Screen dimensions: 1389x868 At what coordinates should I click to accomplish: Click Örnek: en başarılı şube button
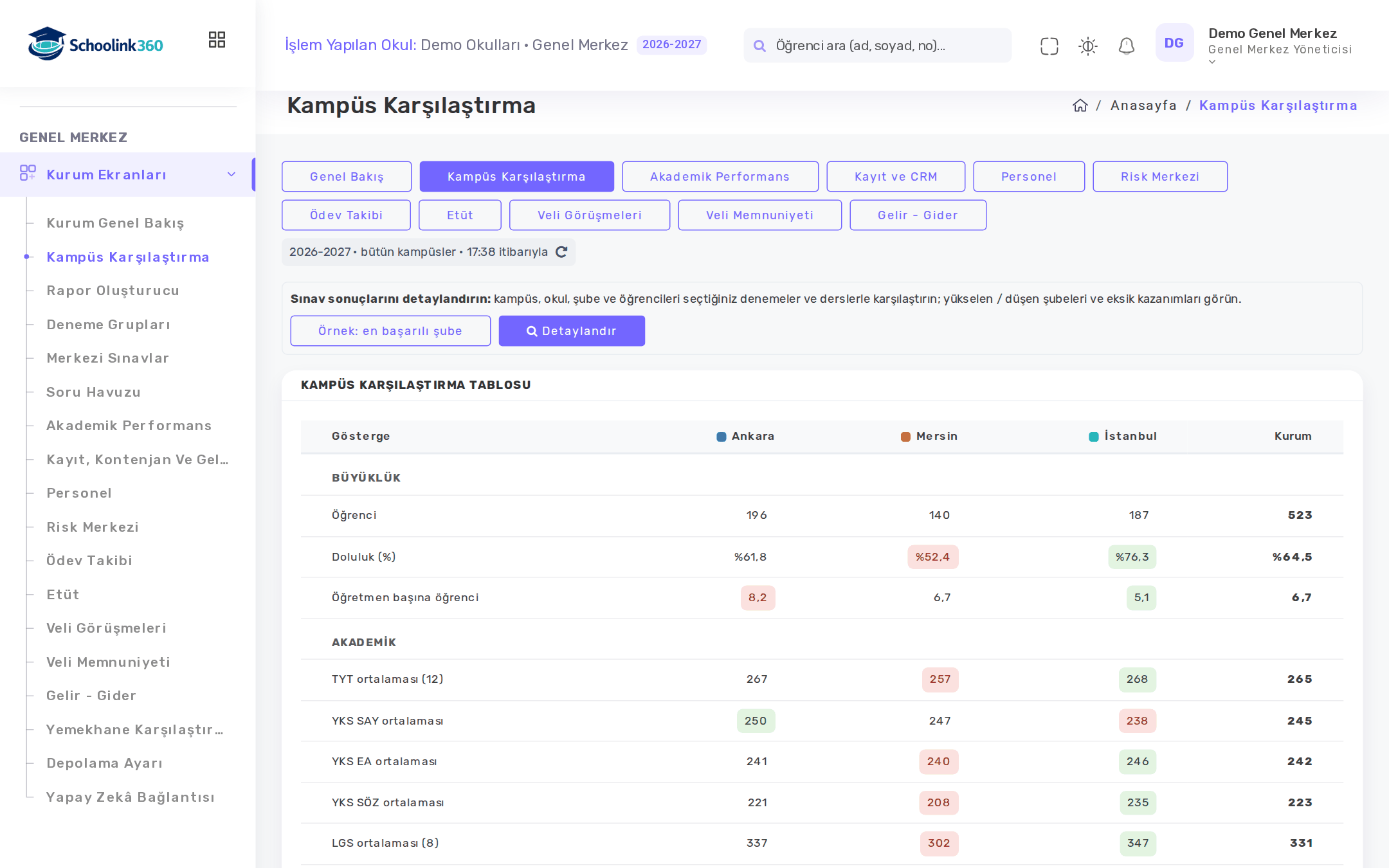click(390, 330)
